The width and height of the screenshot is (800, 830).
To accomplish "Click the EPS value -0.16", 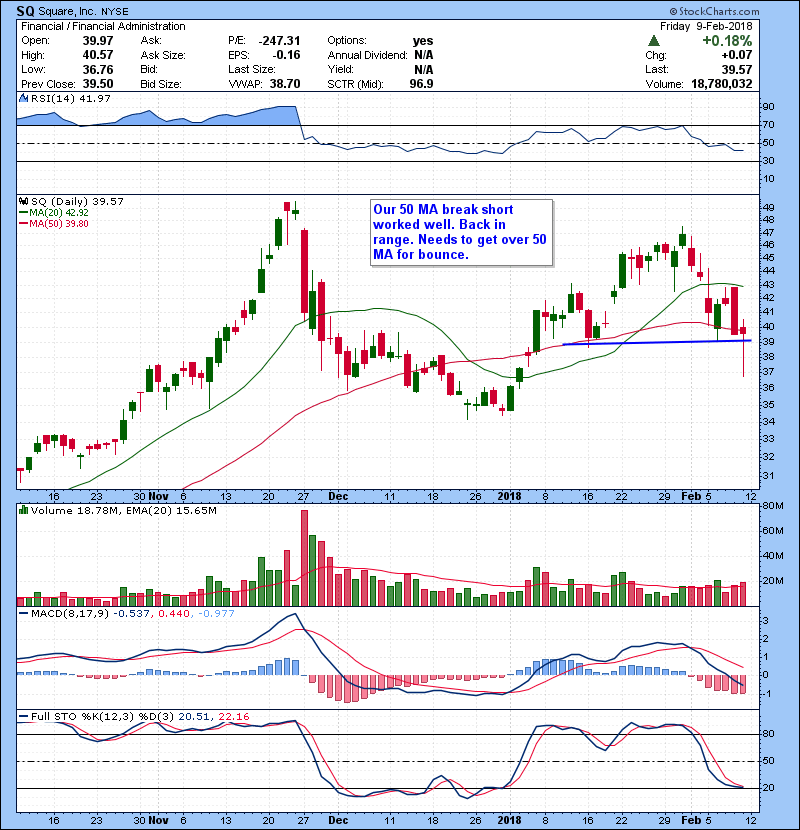I will pyautogui.click(x=286, y=55).
